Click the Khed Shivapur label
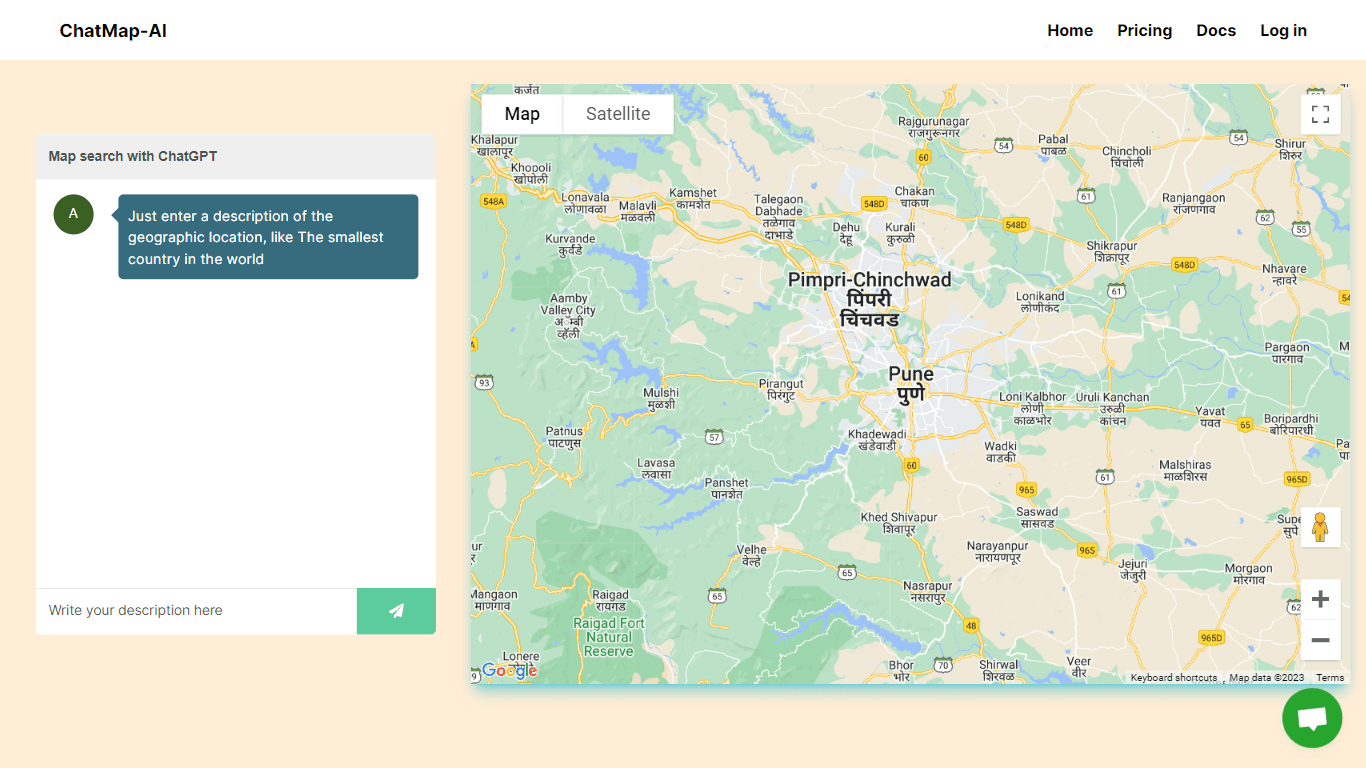Screen dimensions: 1366x768 pyautogui.click(x=899, y=523)
